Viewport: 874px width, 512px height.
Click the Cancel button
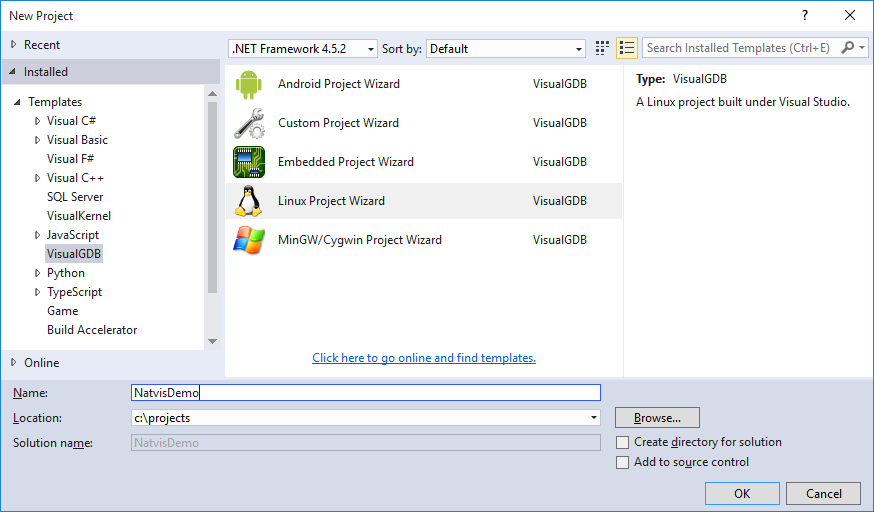[x=824, y=494]
